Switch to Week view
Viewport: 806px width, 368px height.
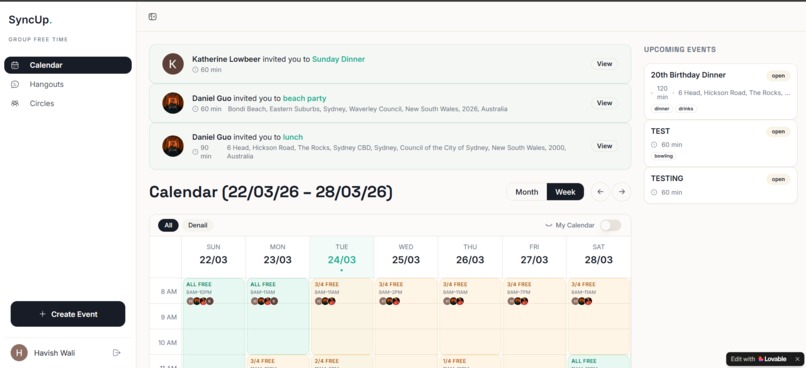[565, 192]
